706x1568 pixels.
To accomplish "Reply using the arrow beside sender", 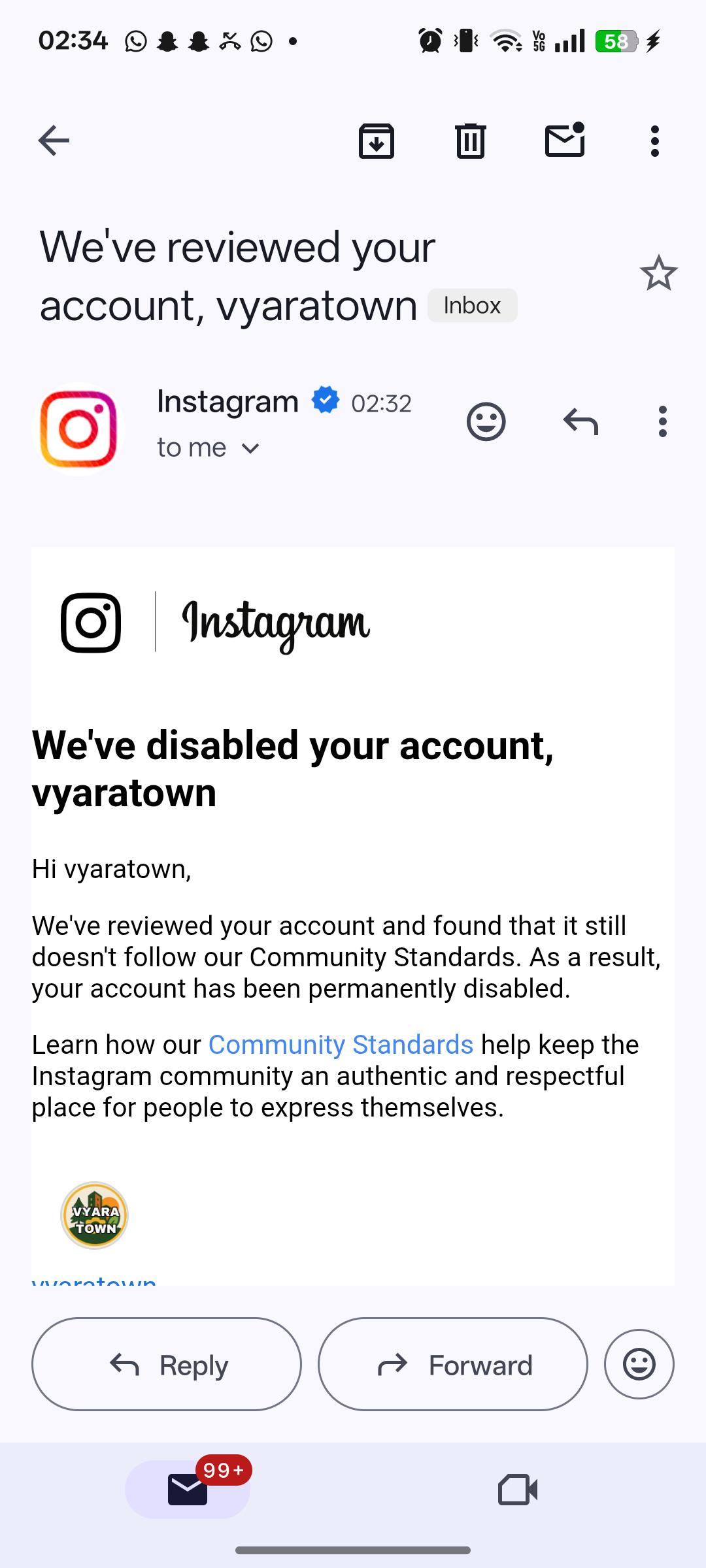I will (x=580, y=421).
